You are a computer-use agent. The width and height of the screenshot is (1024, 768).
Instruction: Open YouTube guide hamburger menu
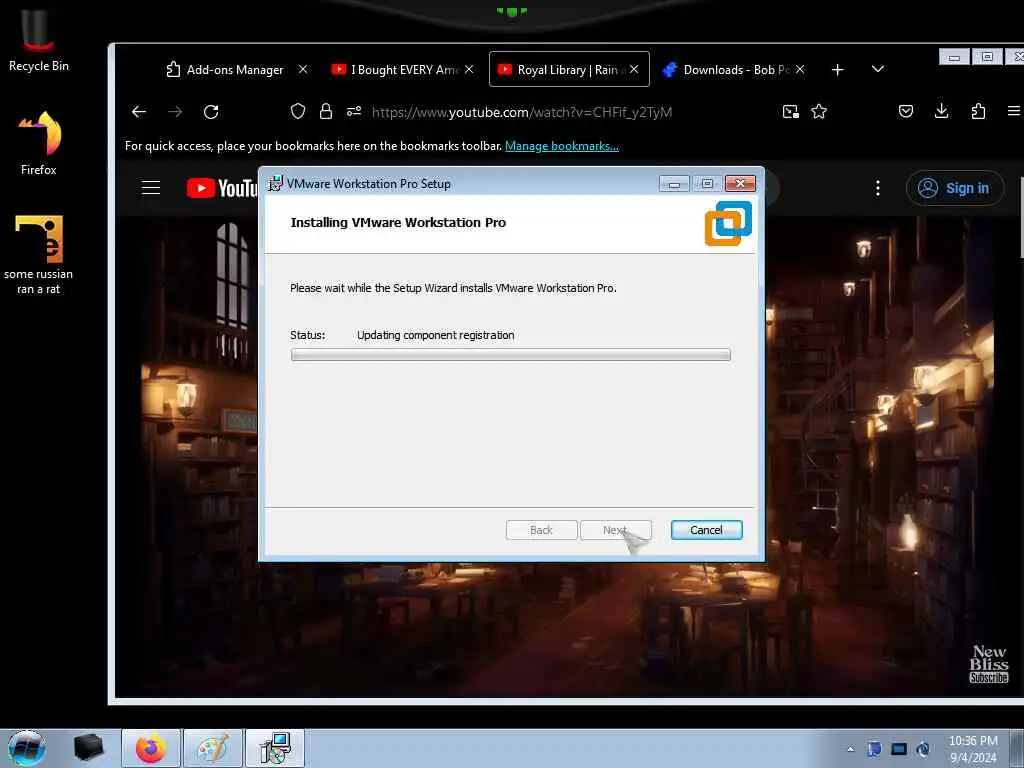point(151,188)
